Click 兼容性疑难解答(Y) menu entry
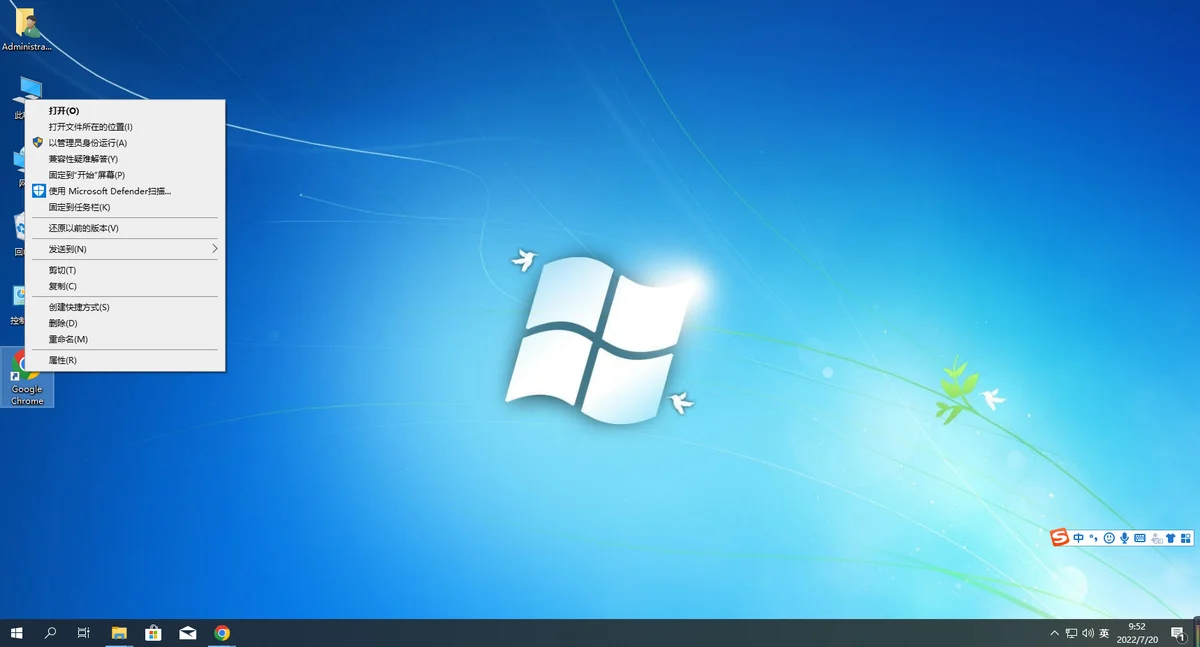The image size is (1200, 647). click(x=125, y=159)
